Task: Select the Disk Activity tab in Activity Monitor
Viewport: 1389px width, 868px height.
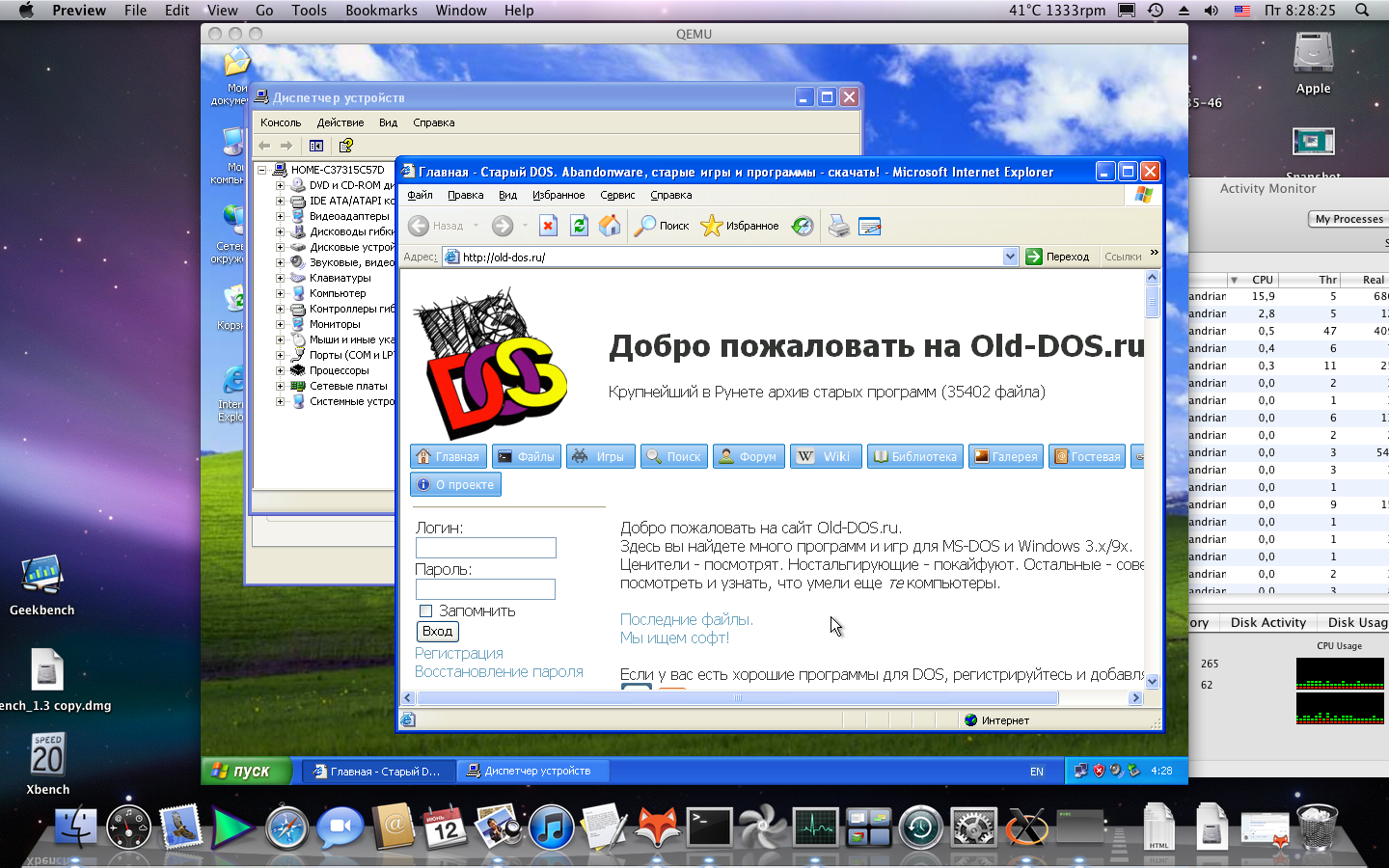Action: [1267, 622]
